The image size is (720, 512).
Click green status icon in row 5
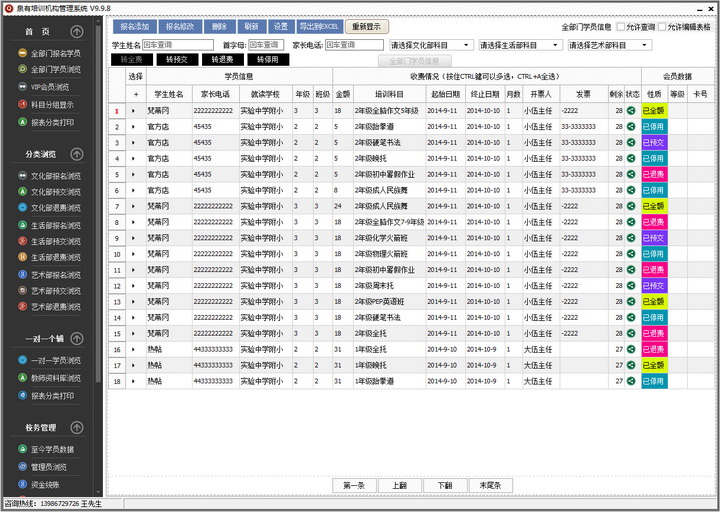tap(631, 174)
